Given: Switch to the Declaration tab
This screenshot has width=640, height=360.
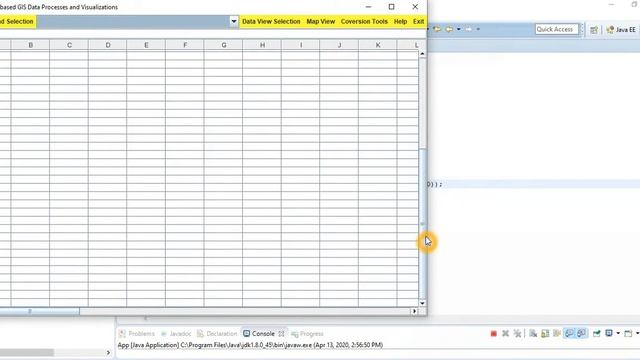Looking at the screenshot, I should (217, 333).
